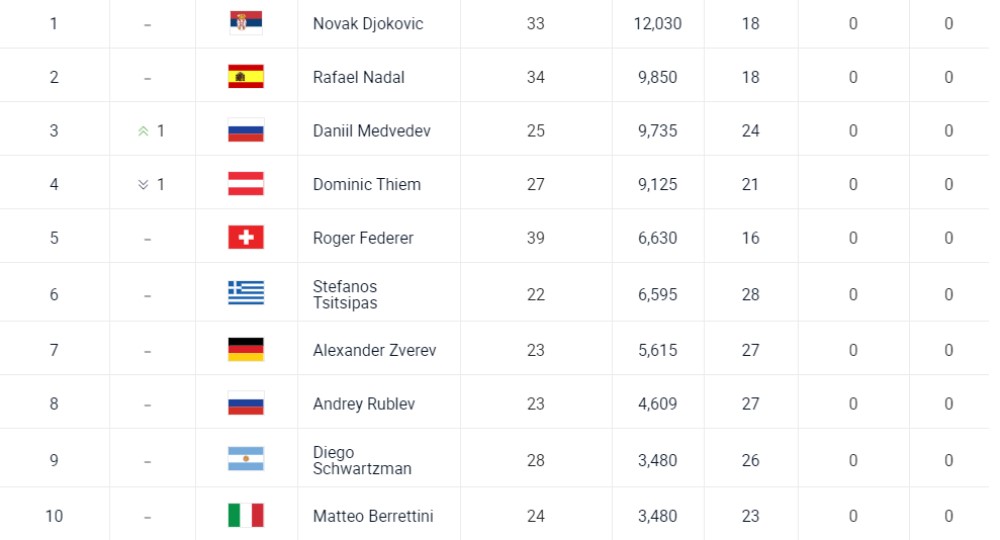Select the Roger Federer name
1000x540 pixels.
point(363,238)
